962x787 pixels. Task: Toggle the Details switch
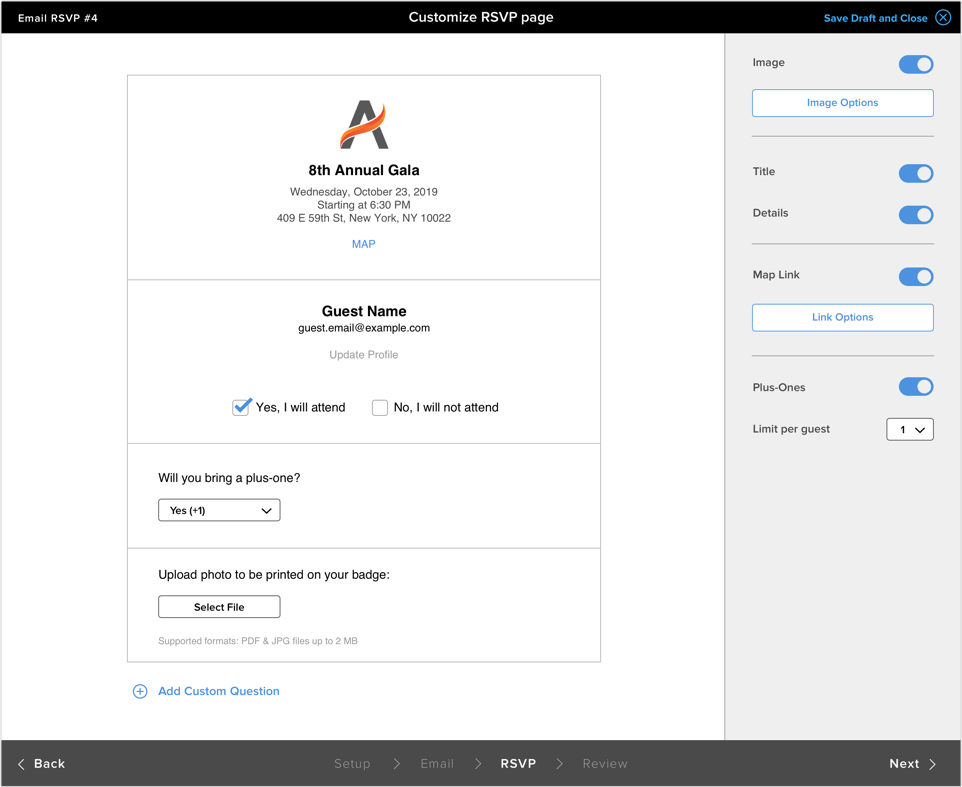click(x=916, y=215)
